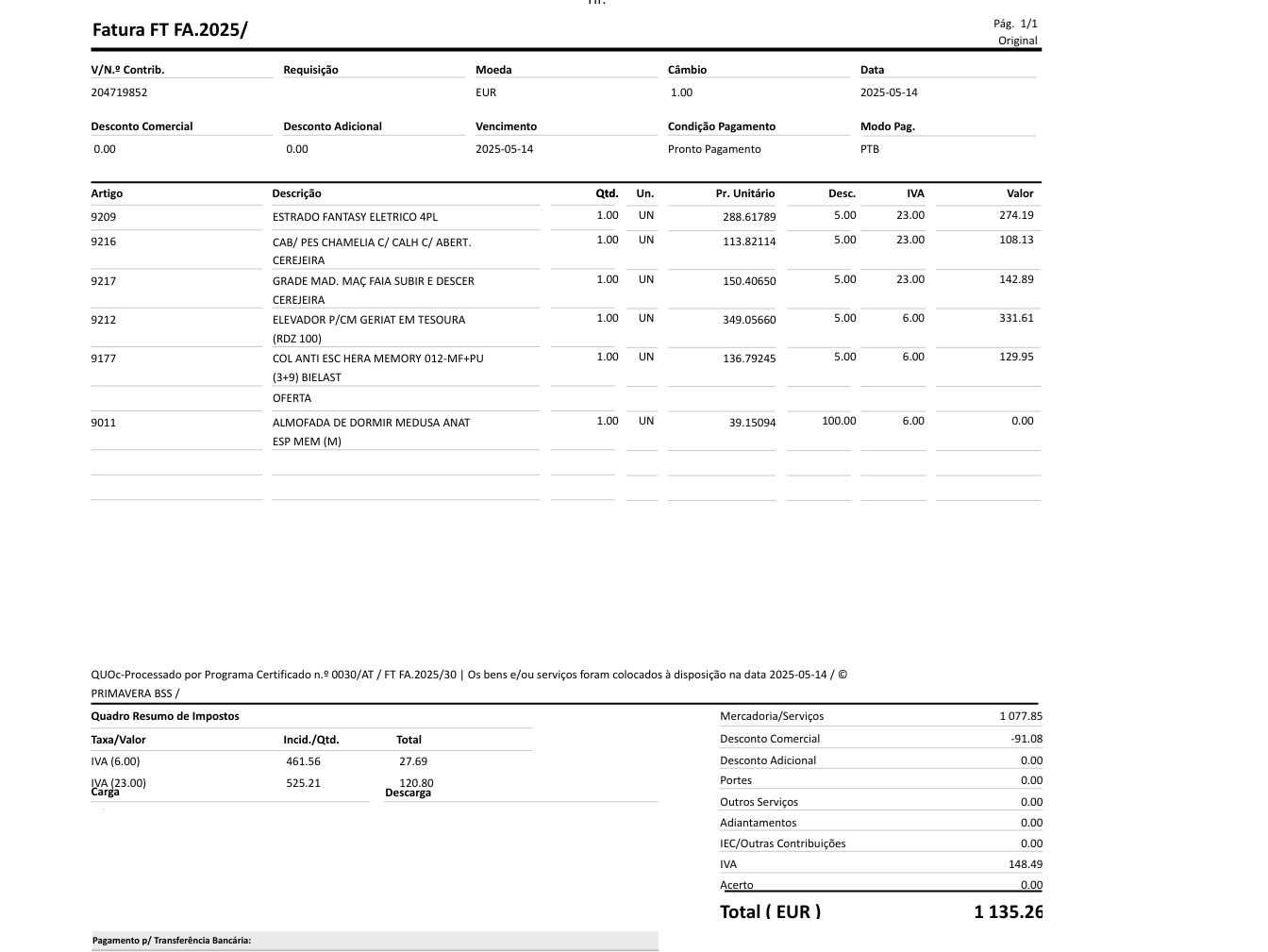
Task: Select Mercadoria/Serviços amount 1 077.85
Action: click(1021, 716)
